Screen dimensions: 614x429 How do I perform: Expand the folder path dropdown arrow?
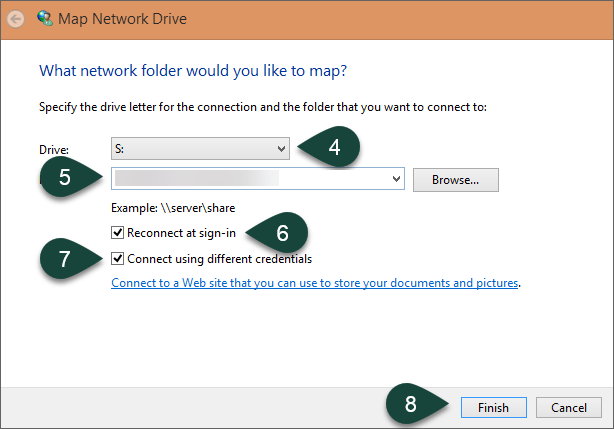[x=397, y=180]
